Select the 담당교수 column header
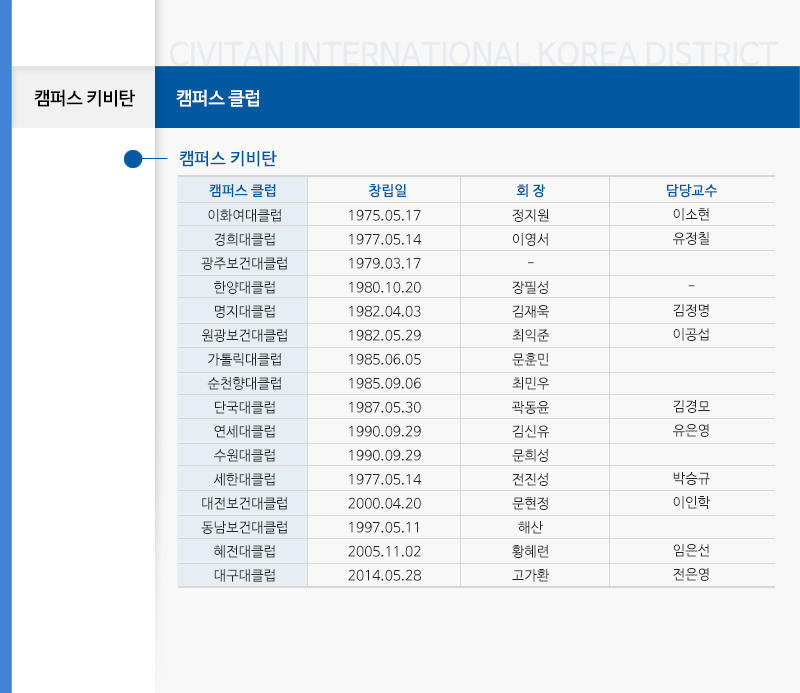This screenshot has width=800, height=693. coord(691,190)
